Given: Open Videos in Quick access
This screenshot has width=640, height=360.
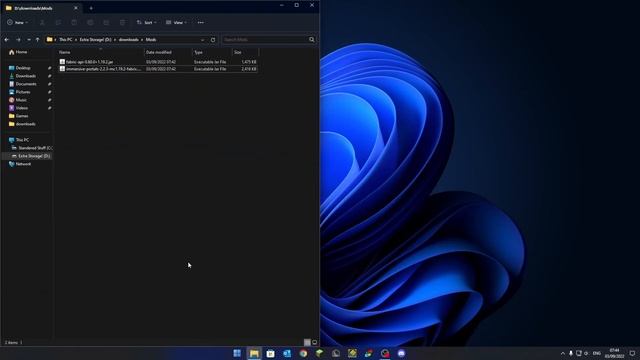Looking at the screenshot, I should pyautogui.click(x=22, y=108).
